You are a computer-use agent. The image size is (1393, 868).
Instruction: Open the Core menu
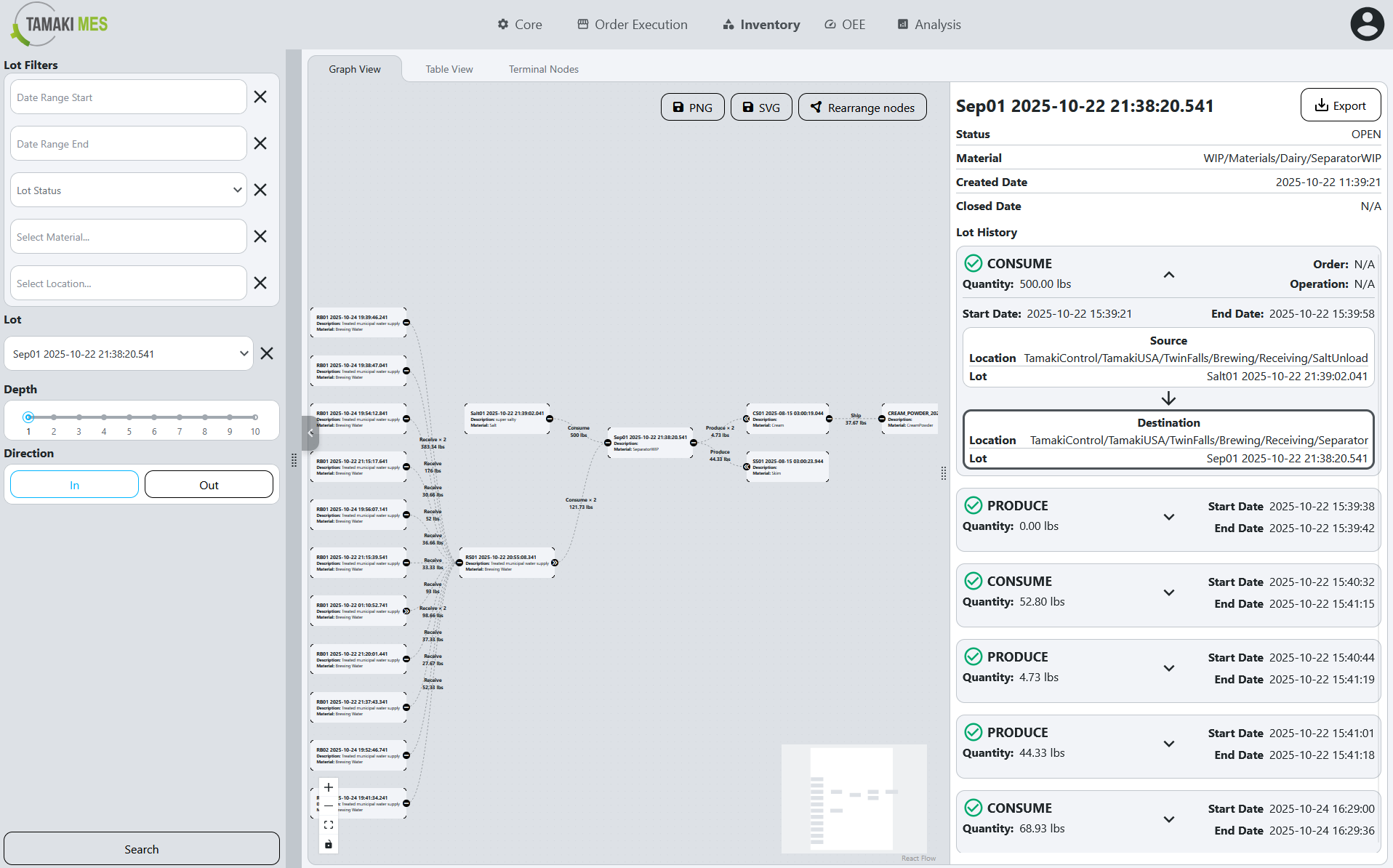[x=520, y=24]
